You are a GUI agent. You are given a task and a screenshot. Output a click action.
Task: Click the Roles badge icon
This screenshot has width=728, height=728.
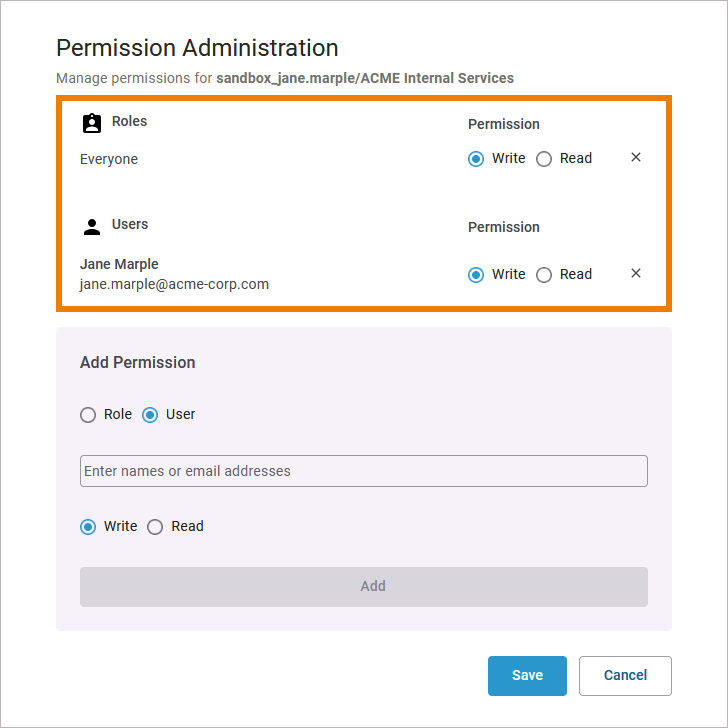(x=92, y=123)
